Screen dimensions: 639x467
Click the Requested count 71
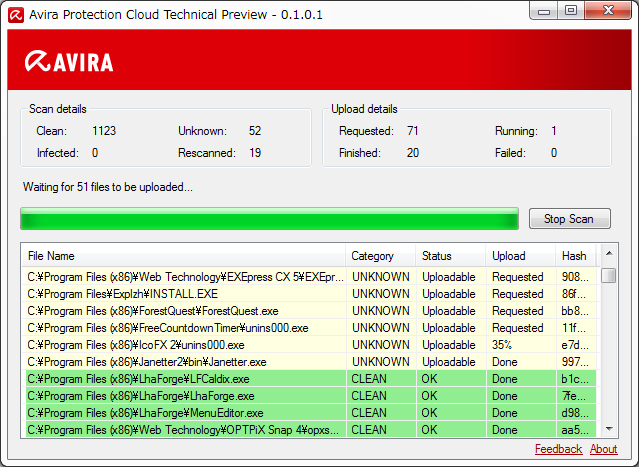point(413,131)
